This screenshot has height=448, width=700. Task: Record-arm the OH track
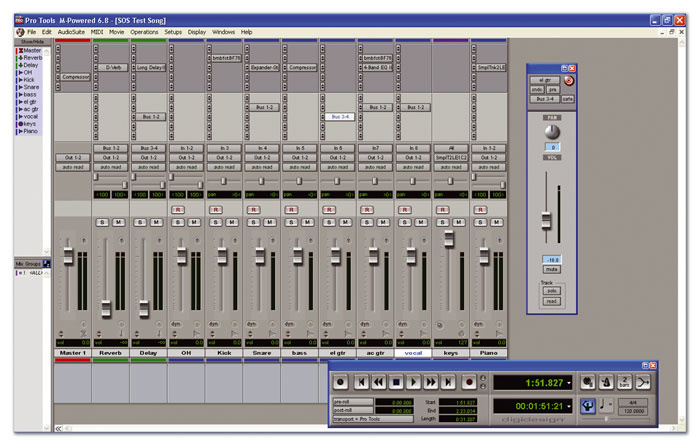[x=177, y=209]
